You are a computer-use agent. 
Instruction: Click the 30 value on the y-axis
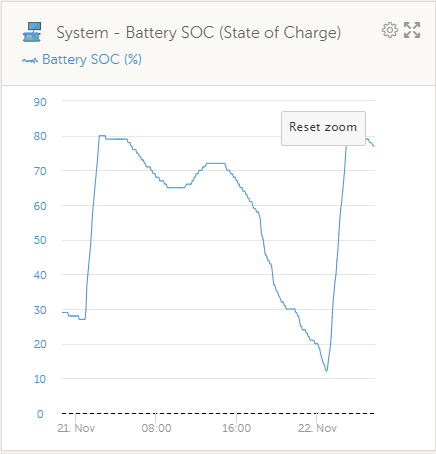coord(40,310)
